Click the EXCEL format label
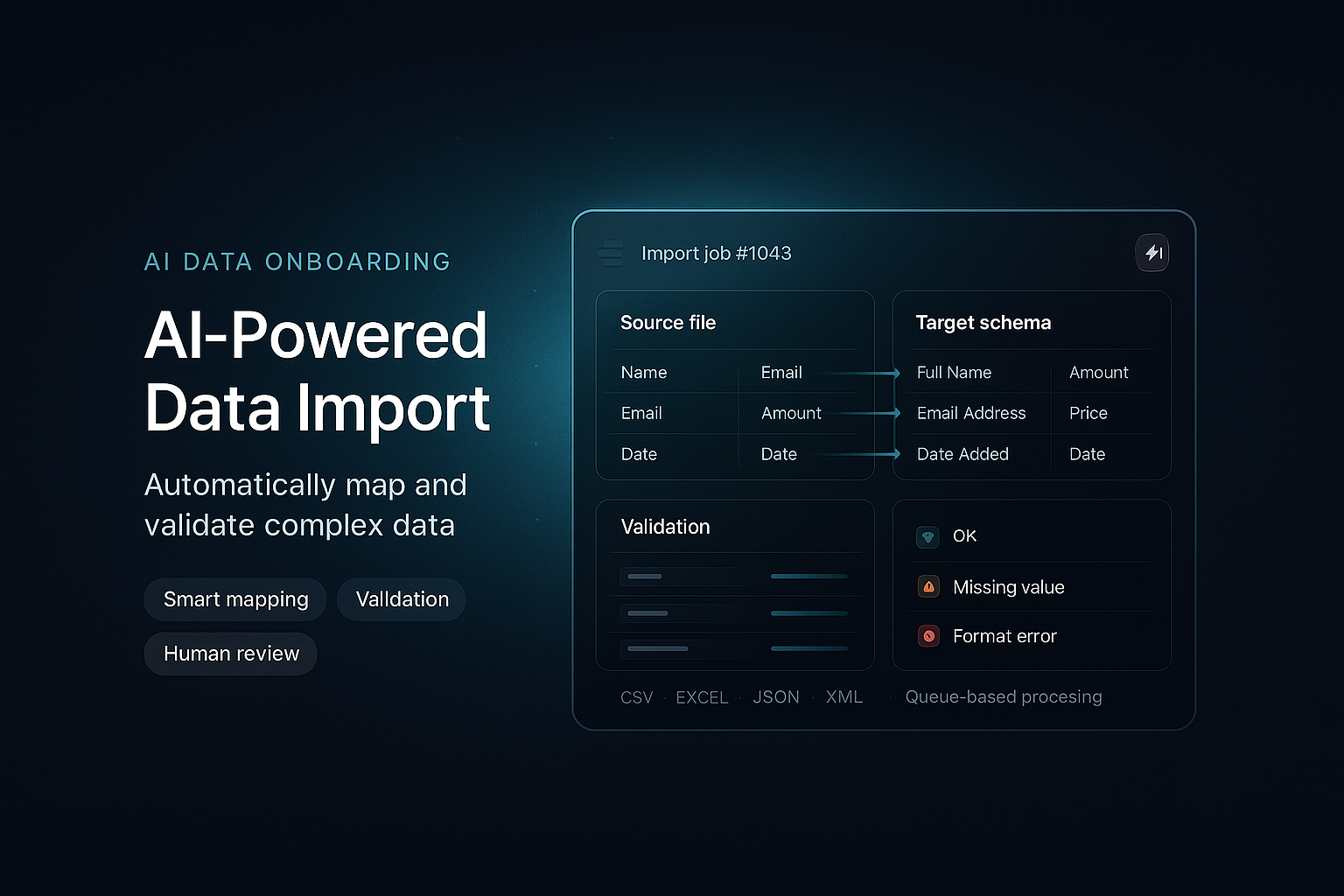 [x=702, y=696]
